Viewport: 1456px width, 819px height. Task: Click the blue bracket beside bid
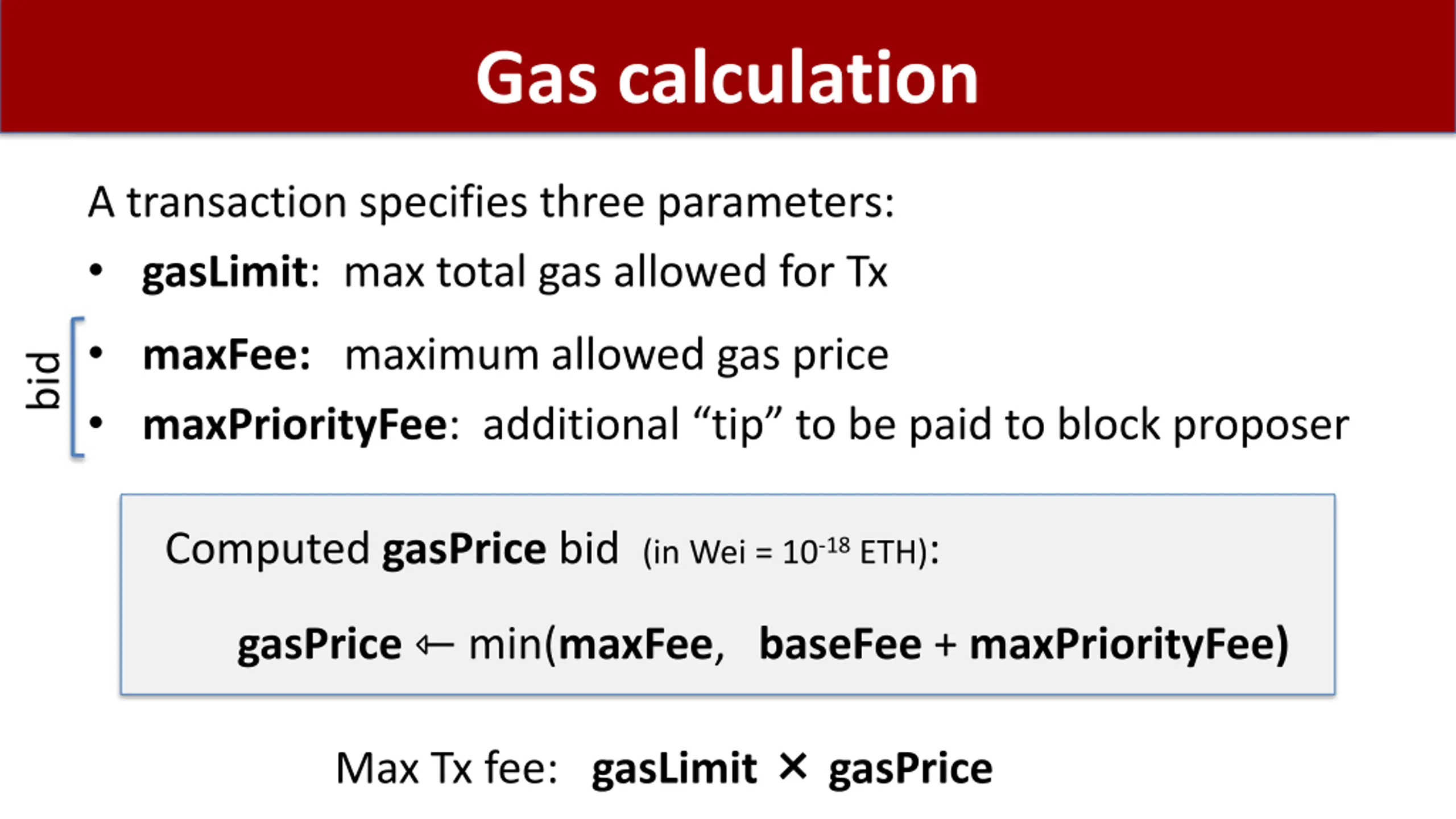point(77,387)
